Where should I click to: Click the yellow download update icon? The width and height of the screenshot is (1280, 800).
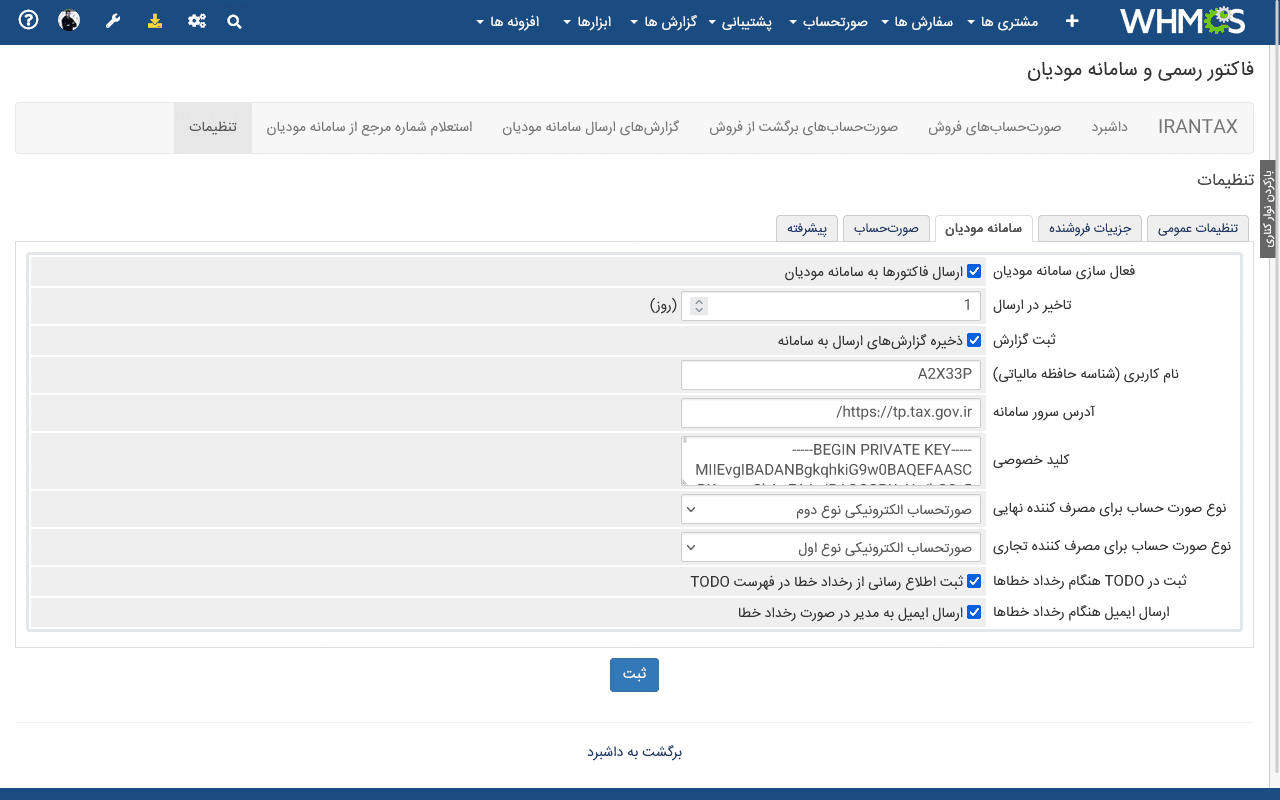point(155,20)
